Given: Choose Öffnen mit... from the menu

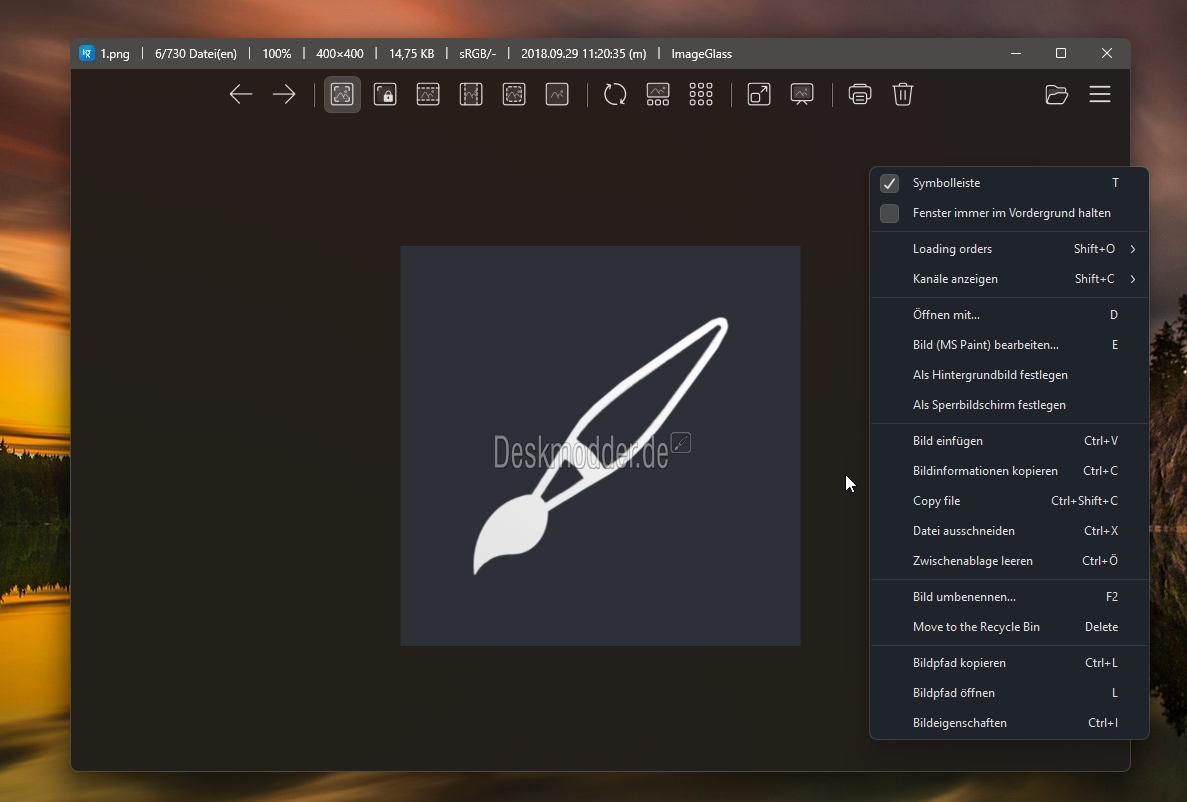Looking at the screenshot, I should pyautogui.click(x=1009, y=315).
